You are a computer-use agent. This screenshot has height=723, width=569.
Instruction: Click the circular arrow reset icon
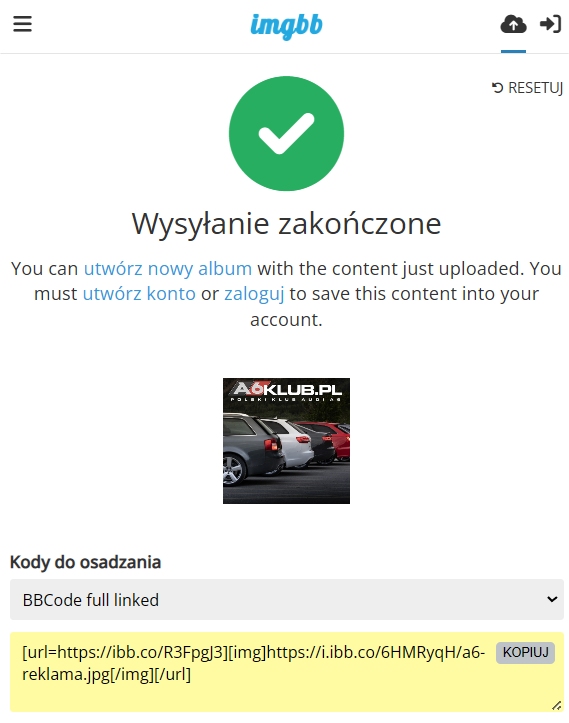coord(498,88)
